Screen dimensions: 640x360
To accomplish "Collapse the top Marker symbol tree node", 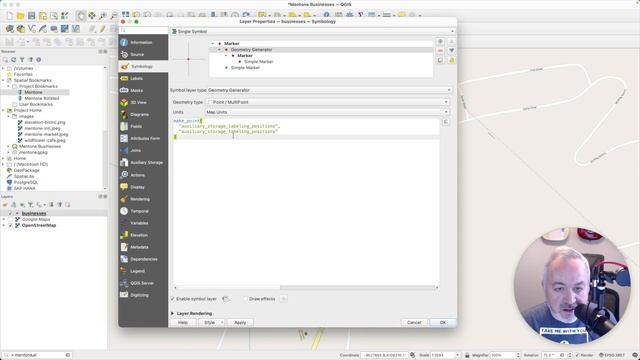I will tap(213, 44).
